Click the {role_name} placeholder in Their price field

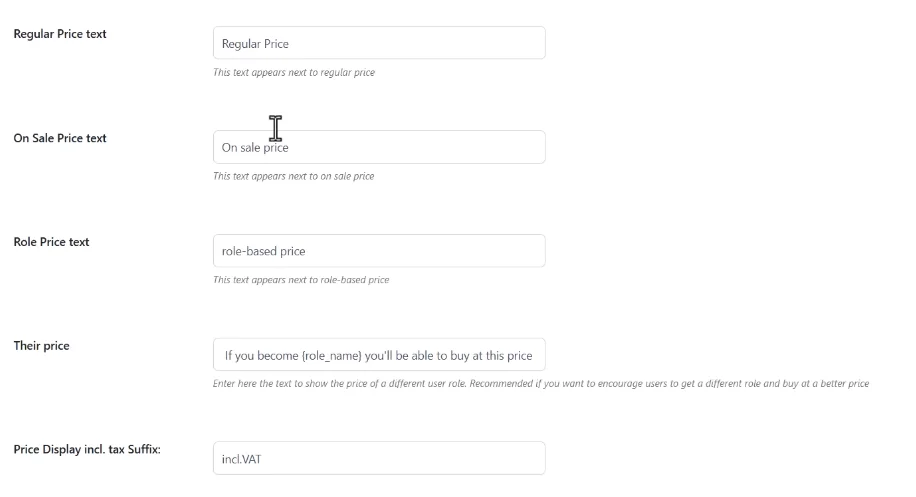pos(331,356)
